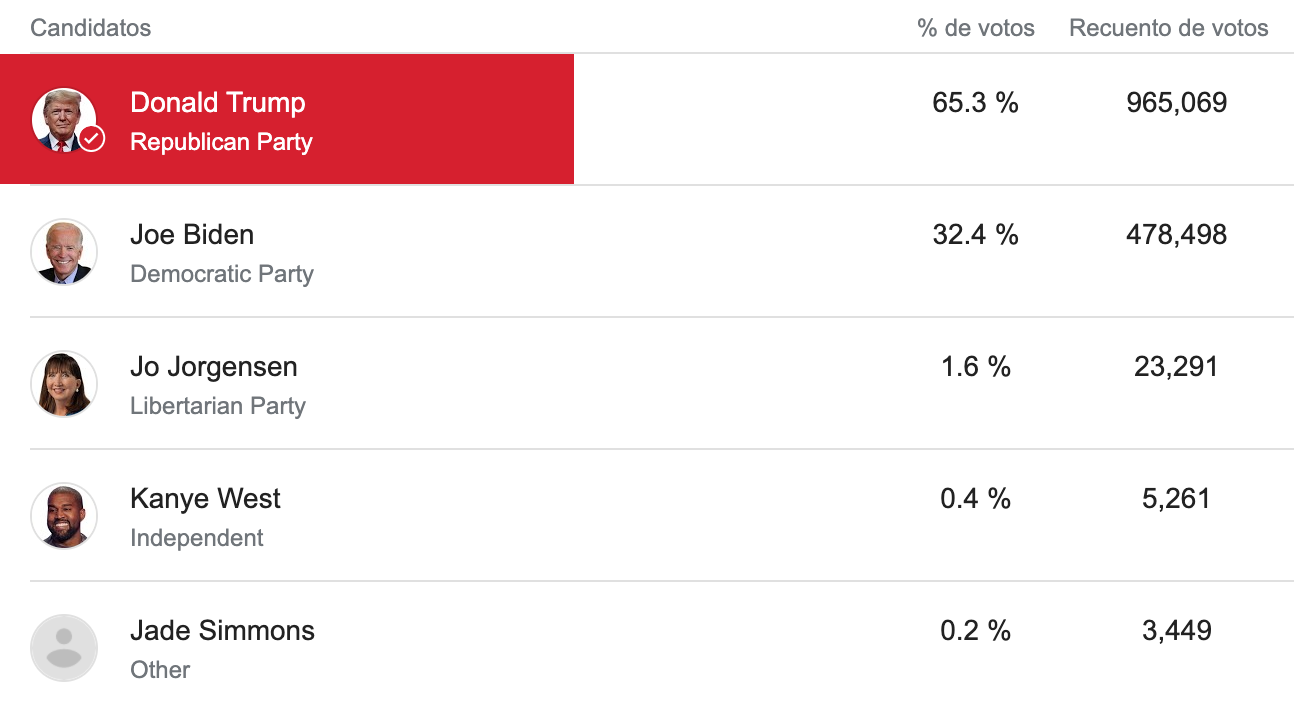This screenshot has width=1294, height=718.
Task: Open the Joe Biden name link
Action: [x=192, y=234]
